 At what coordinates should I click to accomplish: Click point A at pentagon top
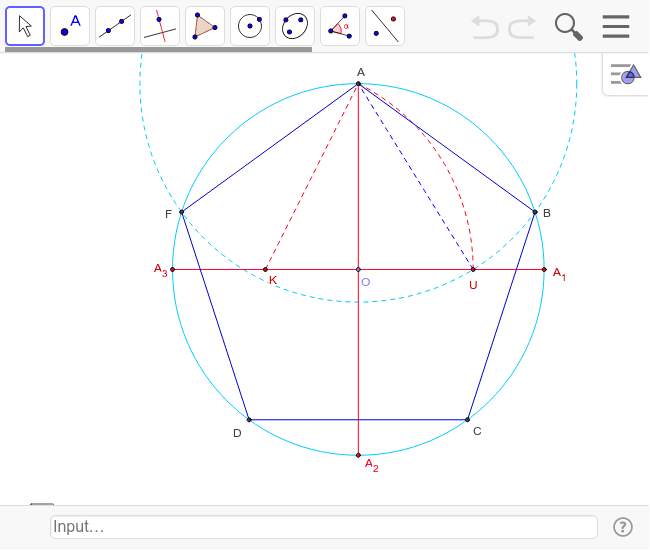tap(359, 84)
